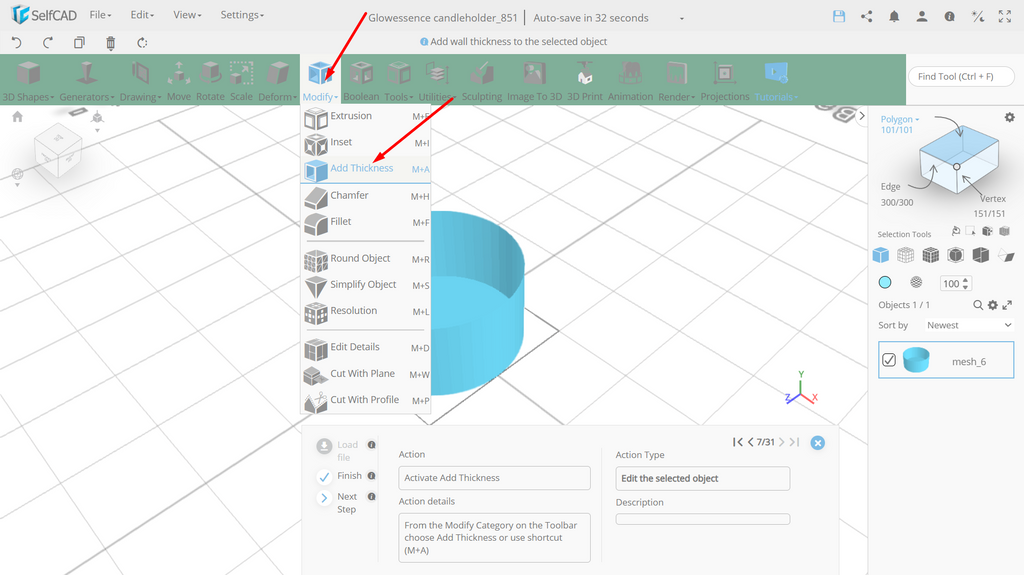Viewport: 1024px width, 575px height.
Task: Open the Tutorials category
Action: [776, 81]
